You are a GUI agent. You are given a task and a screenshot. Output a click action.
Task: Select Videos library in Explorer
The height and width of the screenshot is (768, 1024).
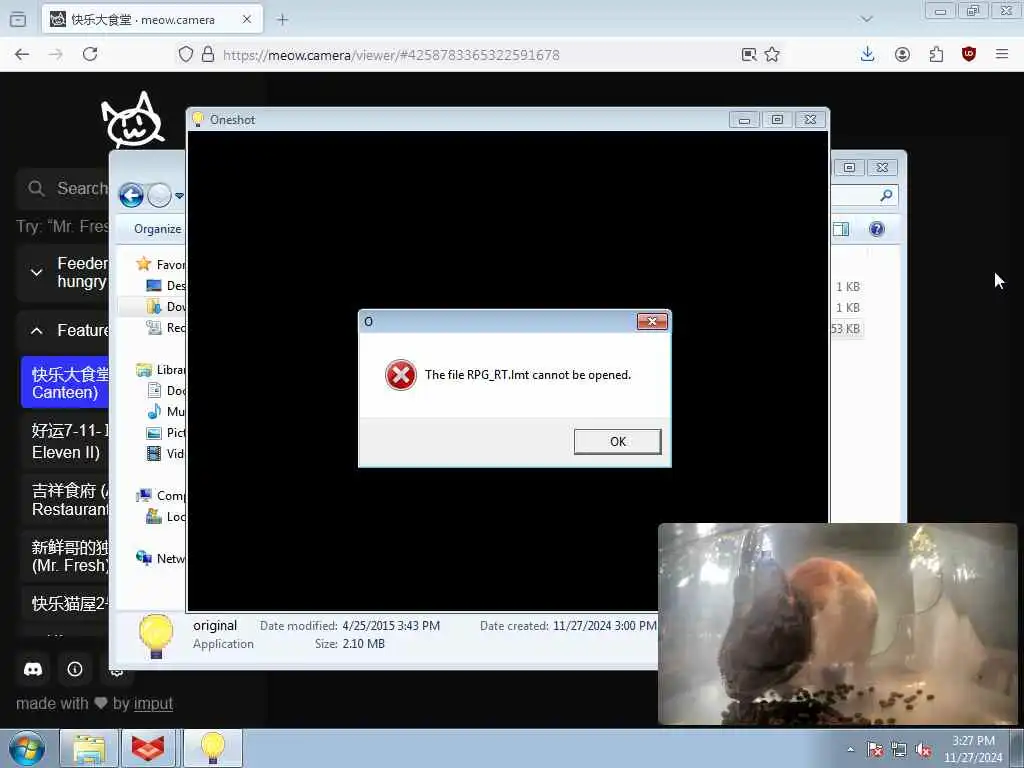tap(166, 453)
